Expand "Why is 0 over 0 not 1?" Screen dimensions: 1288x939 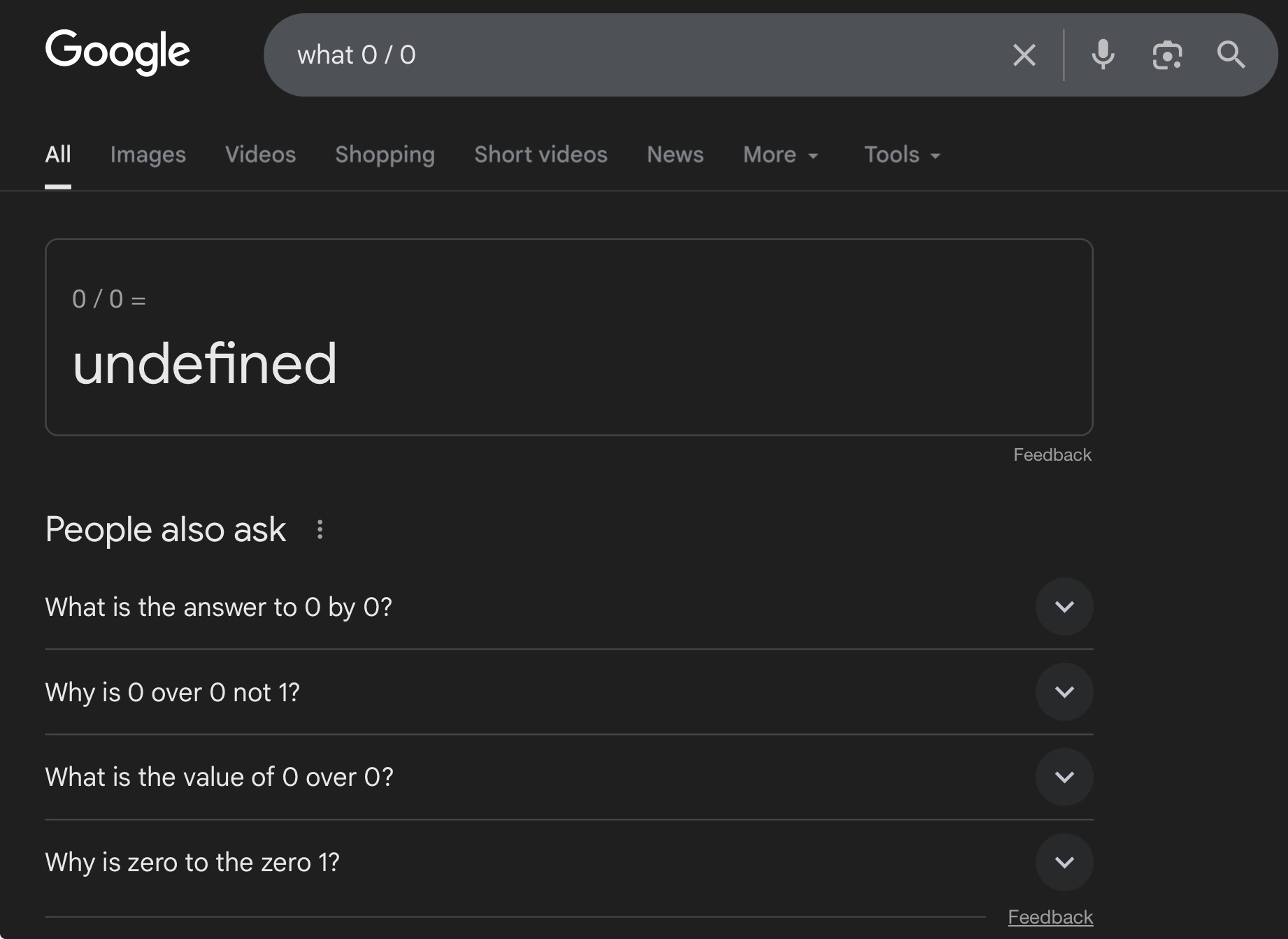pyautogui.click(x=1064, y=691)
